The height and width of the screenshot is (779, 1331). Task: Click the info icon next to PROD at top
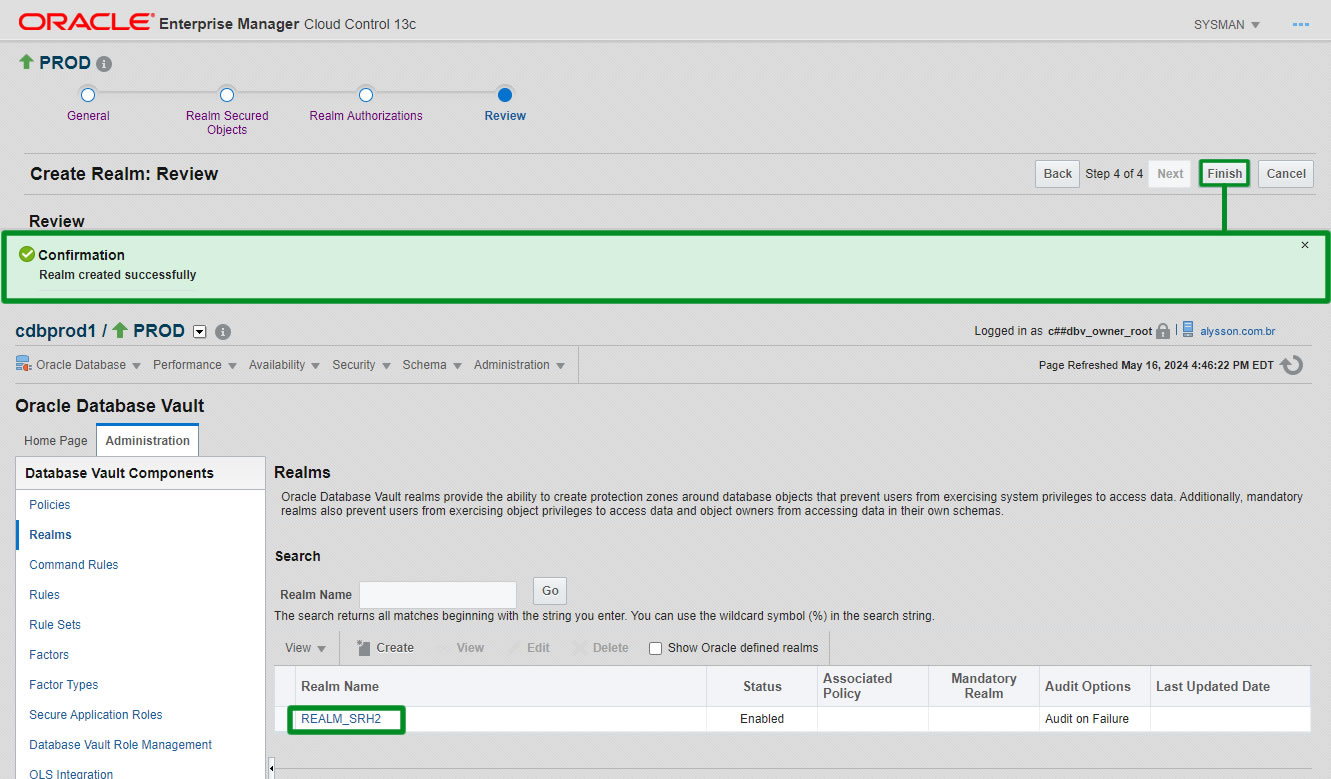point(104,64)
